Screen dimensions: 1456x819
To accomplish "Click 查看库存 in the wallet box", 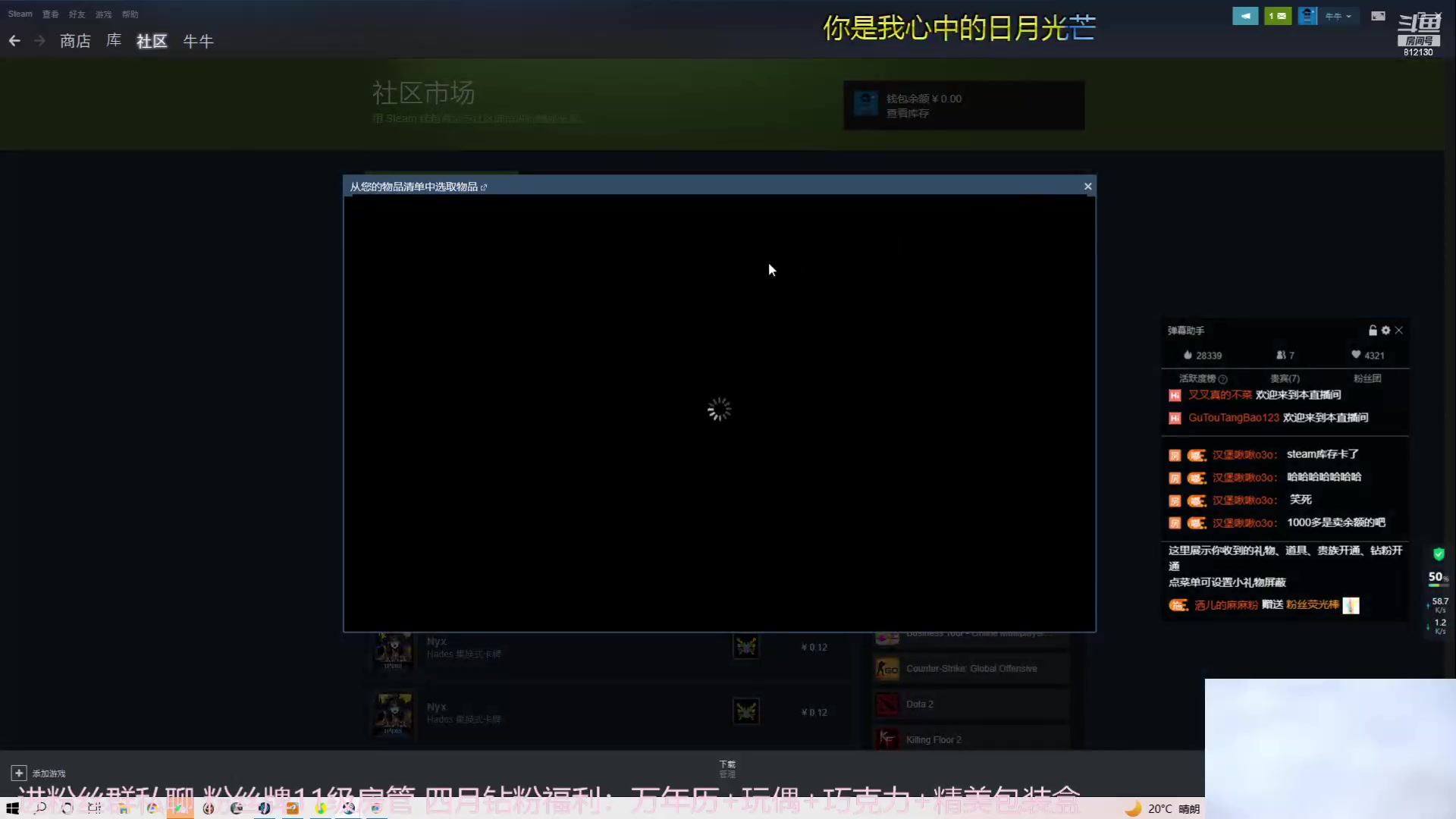I will [908, 113].
